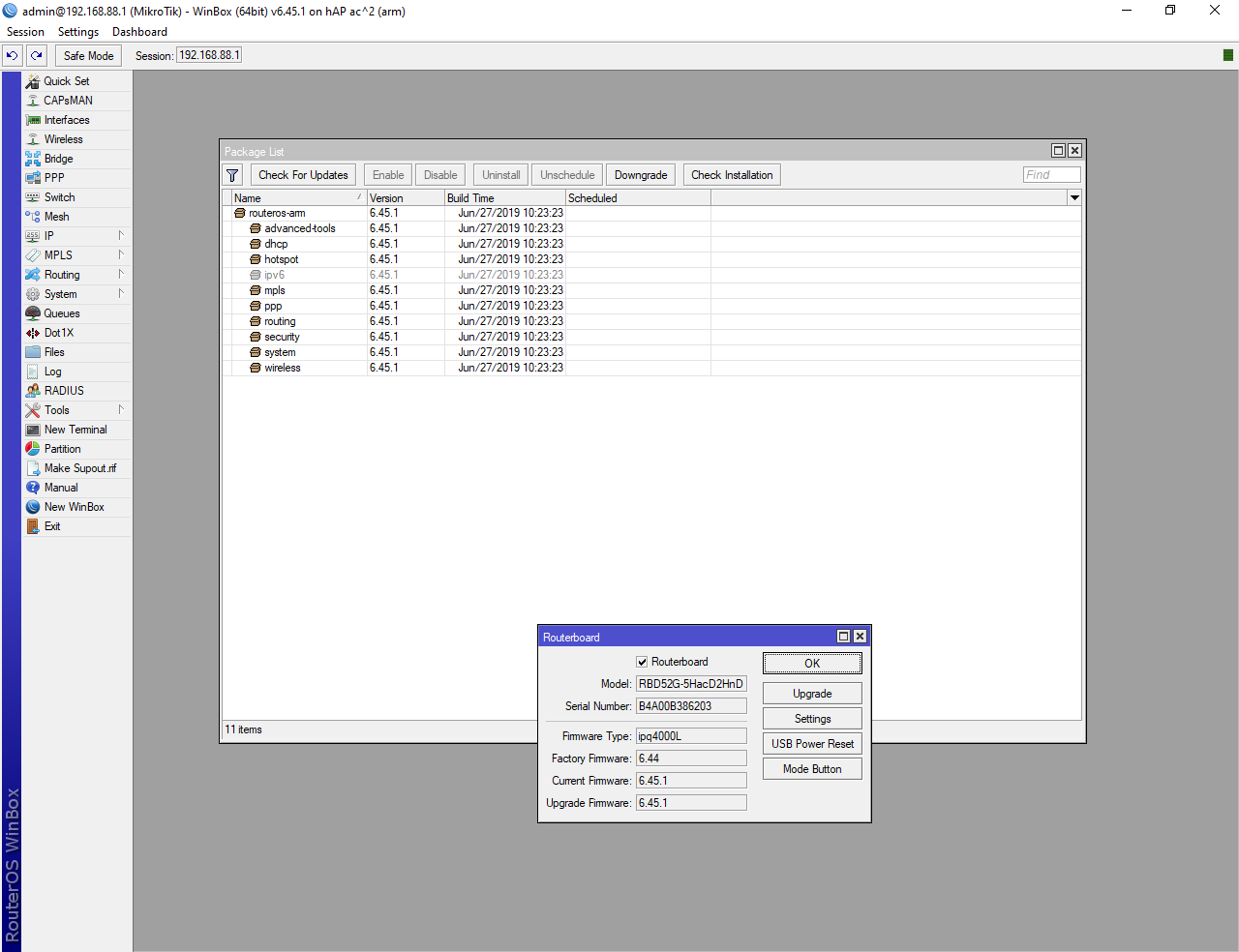Open the Partition icon
The image size is (1239, 952).
(33, 449)
